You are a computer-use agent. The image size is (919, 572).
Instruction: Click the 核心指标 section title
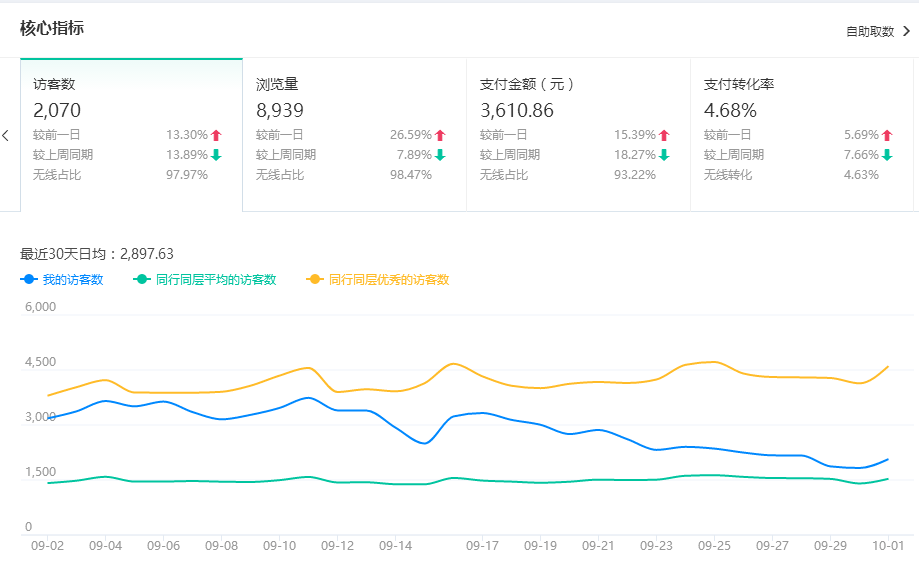[52, 28]
